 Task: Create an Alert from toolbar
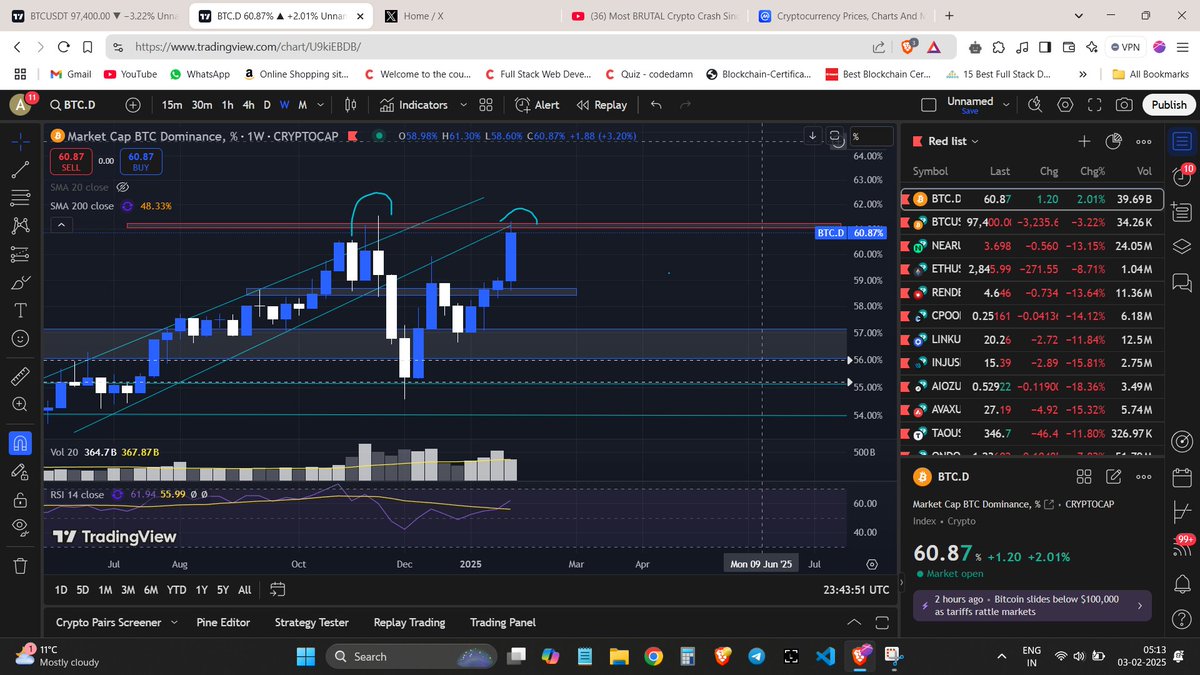[537, 104]
